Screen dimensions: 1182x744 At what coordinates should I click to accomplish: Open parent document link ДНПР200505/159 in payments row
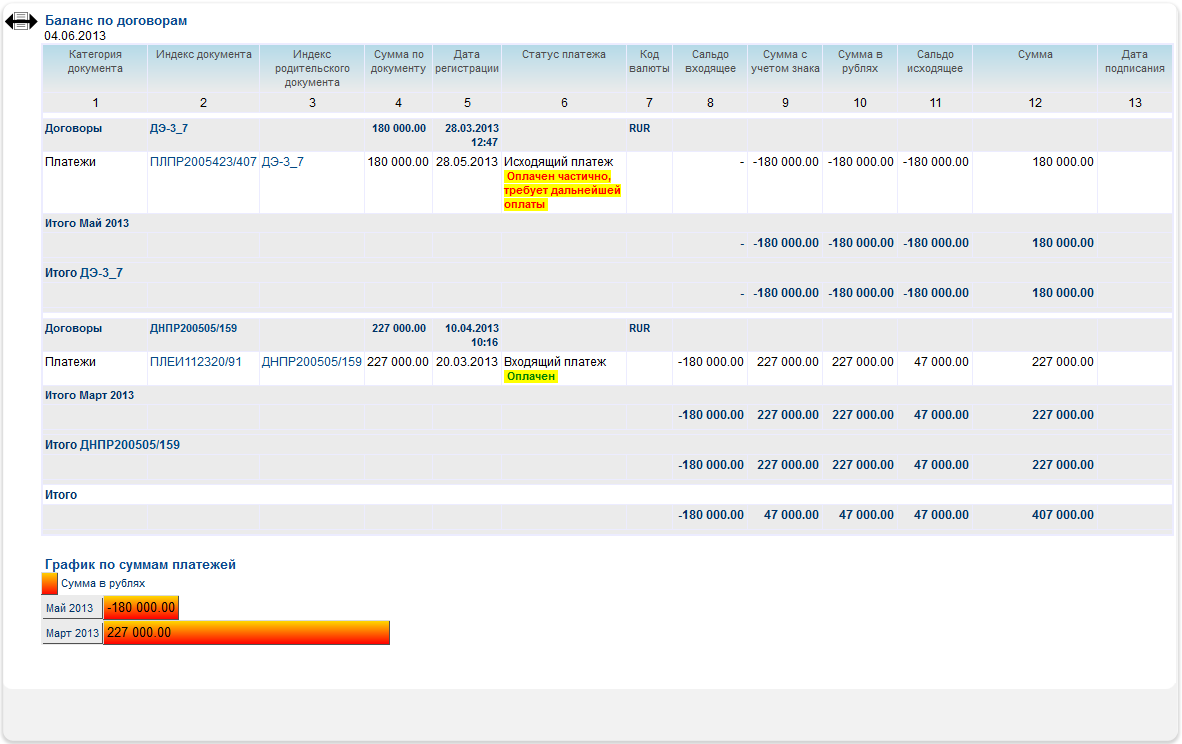(x=311, y=362)
